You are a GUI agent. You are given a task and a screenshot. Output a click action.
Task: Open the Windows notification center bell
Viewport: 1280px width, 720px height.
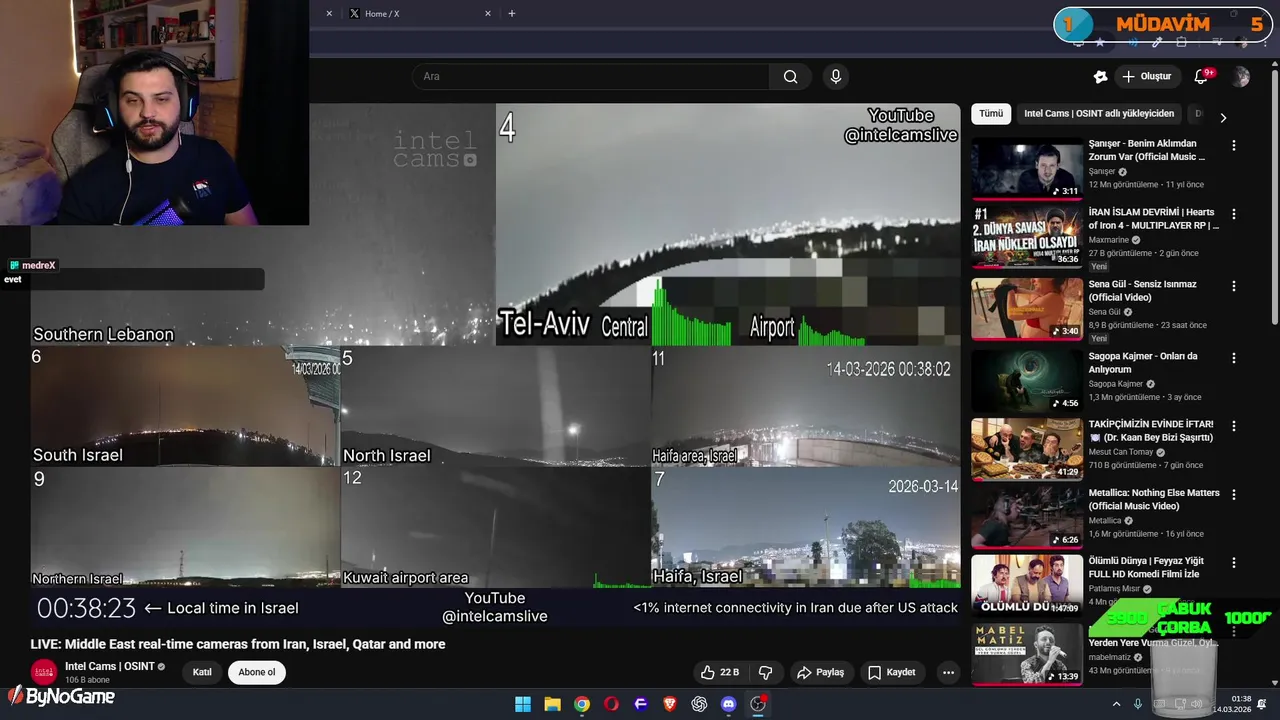pos(1262,704)
